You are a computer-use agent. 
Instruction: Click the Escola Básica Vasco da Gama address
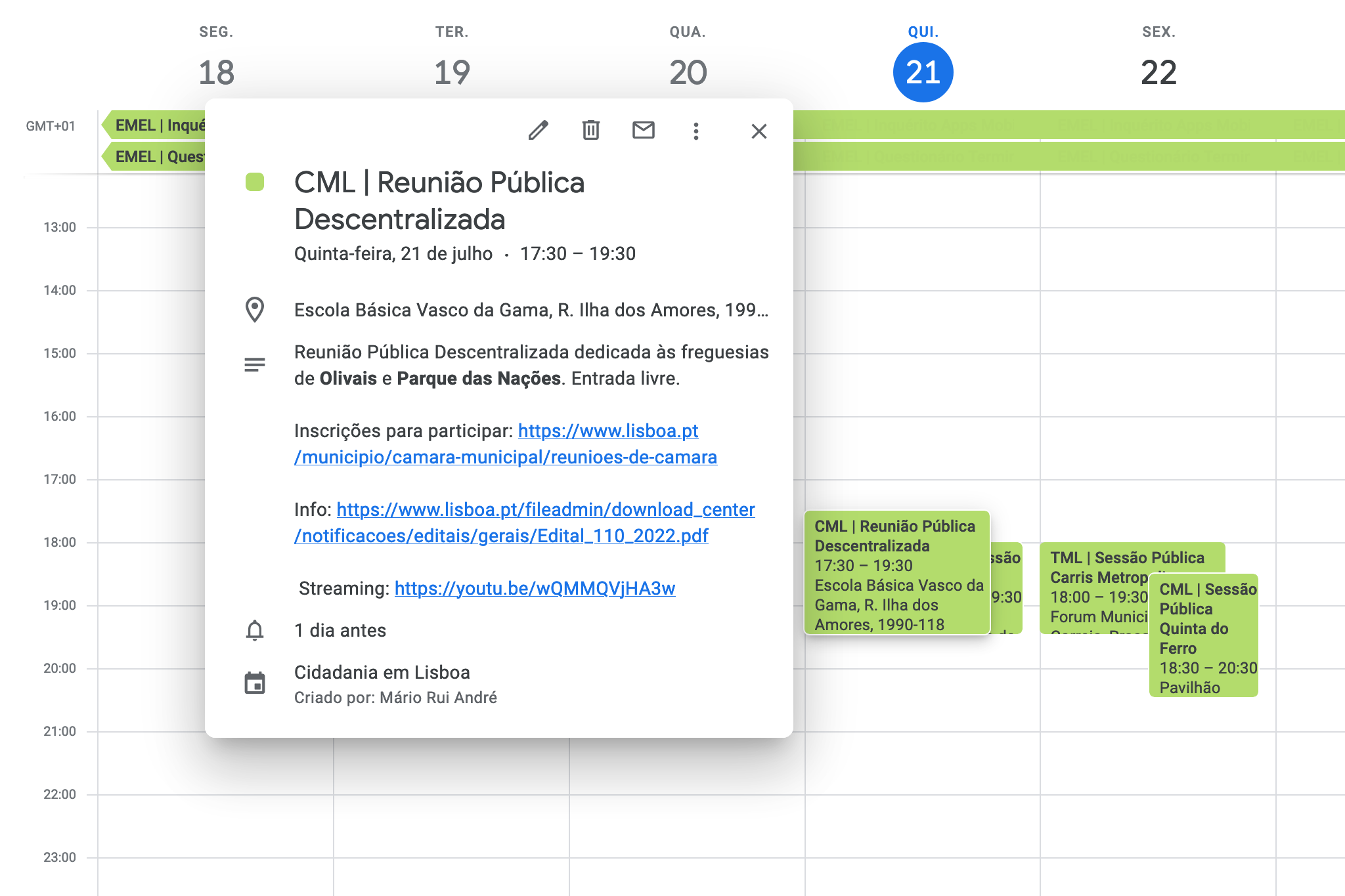[x=531, y=310]
